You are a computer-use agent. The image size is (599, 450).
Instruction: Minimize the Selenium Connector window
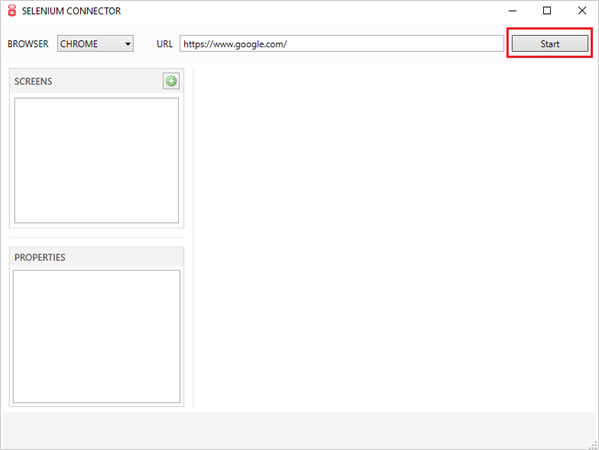512,11
